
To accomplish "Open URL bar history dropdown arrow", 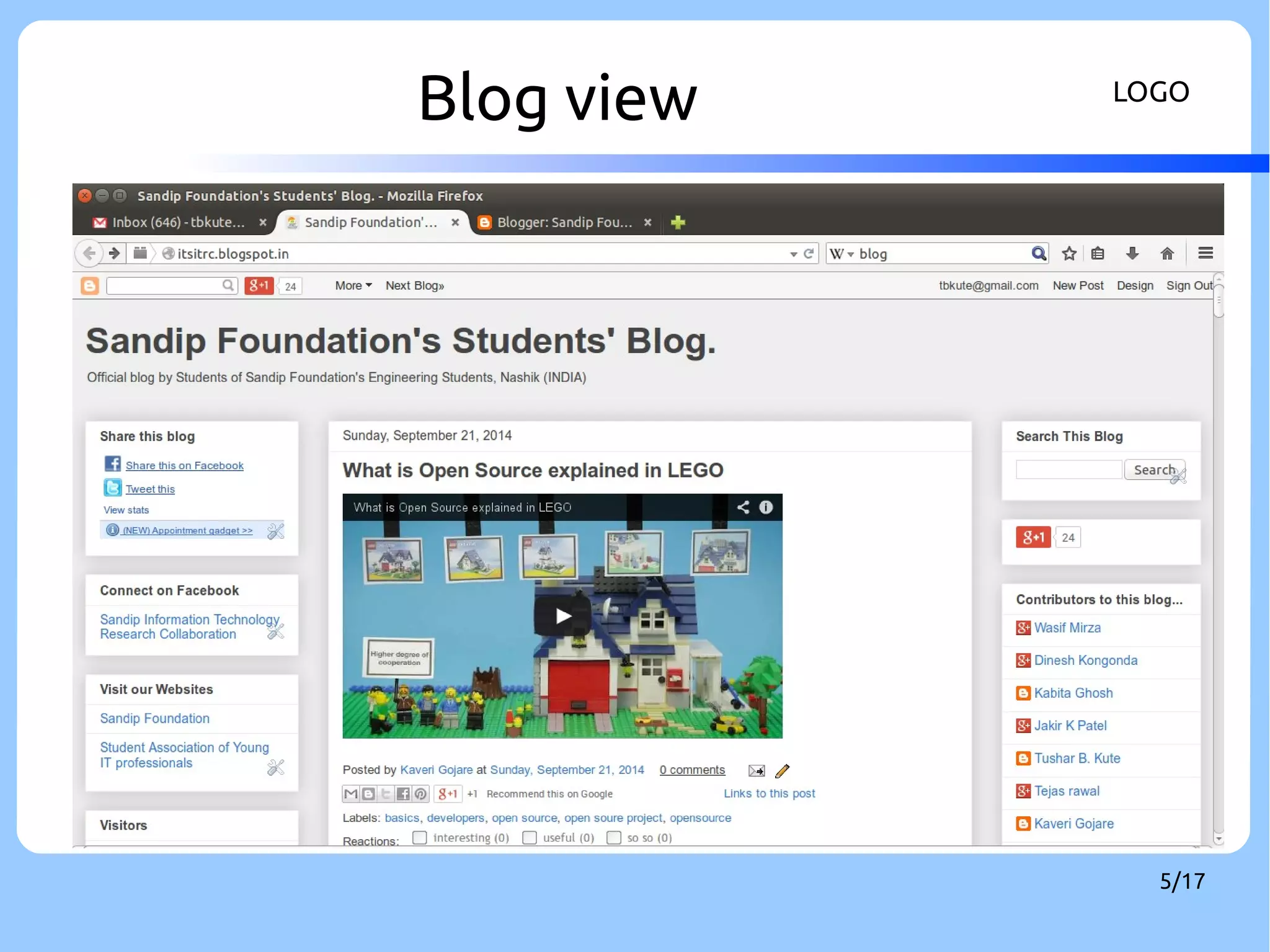I will (x=793, y=254).
